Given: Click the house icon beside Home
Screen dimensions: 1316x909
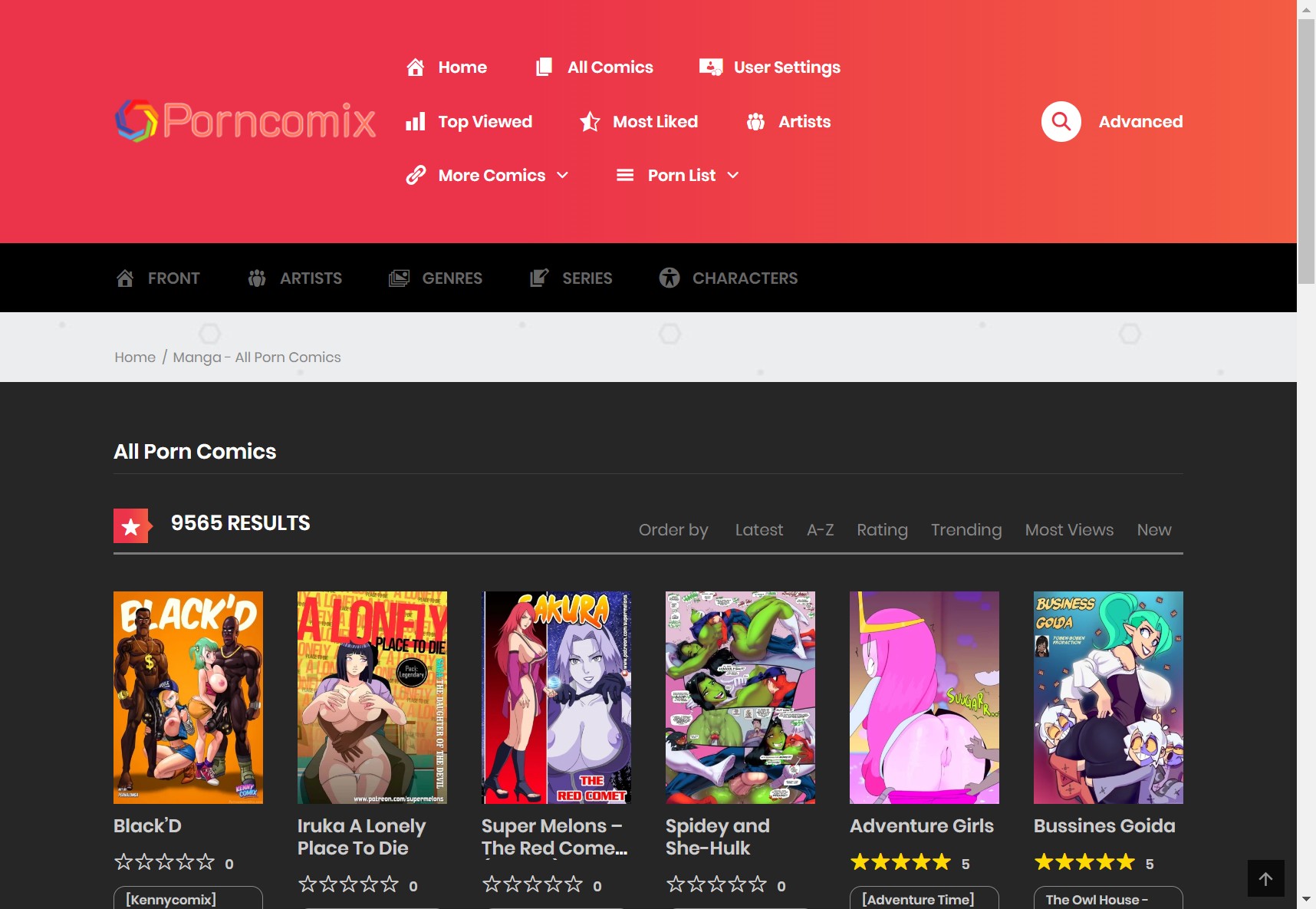Looking at the screenshot, I should pyautogui.click(x=416, y=68).
